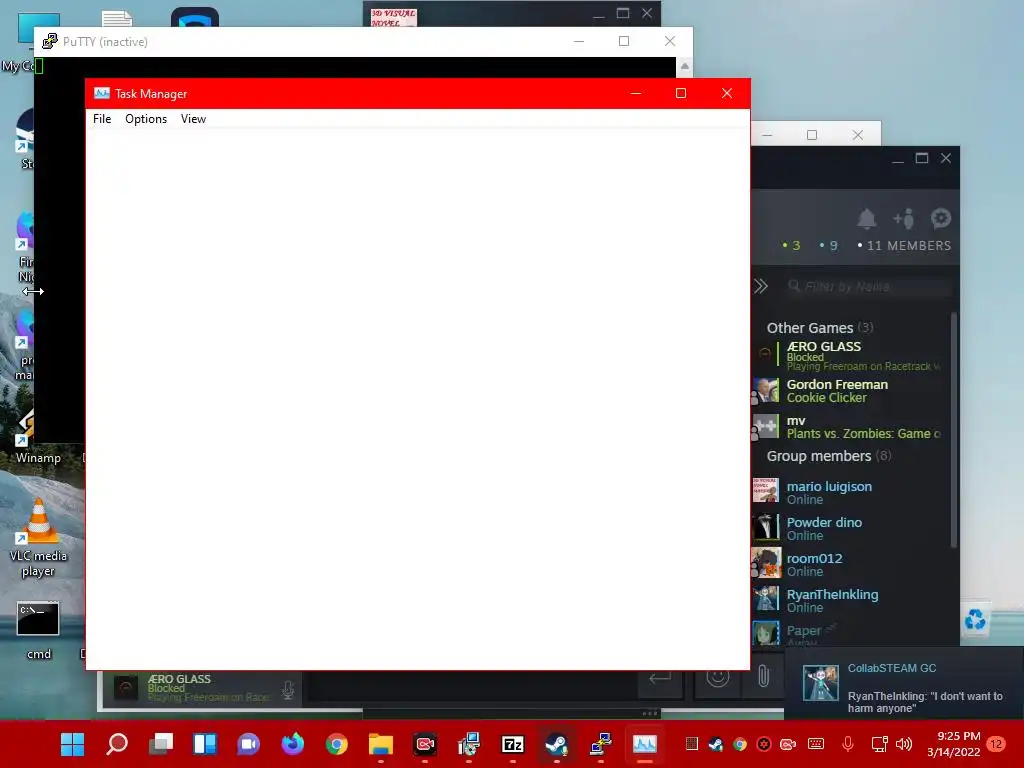Open VLC media player desktop shortcut
This screenshot has width=1024, height=768.
(38, 537)
